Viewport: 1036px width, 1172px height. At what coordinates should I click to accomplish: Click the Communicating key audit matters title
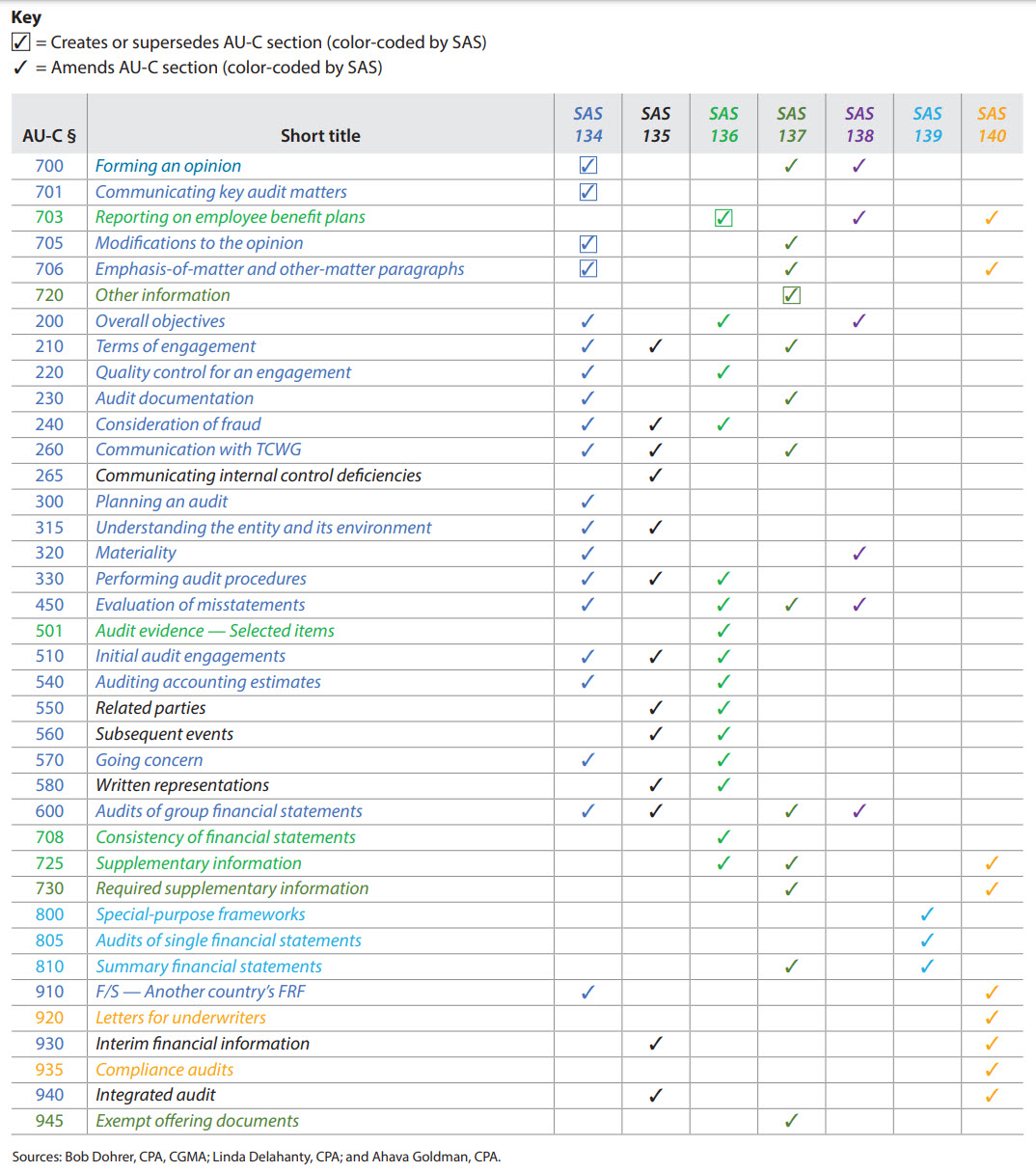point(221,192)
